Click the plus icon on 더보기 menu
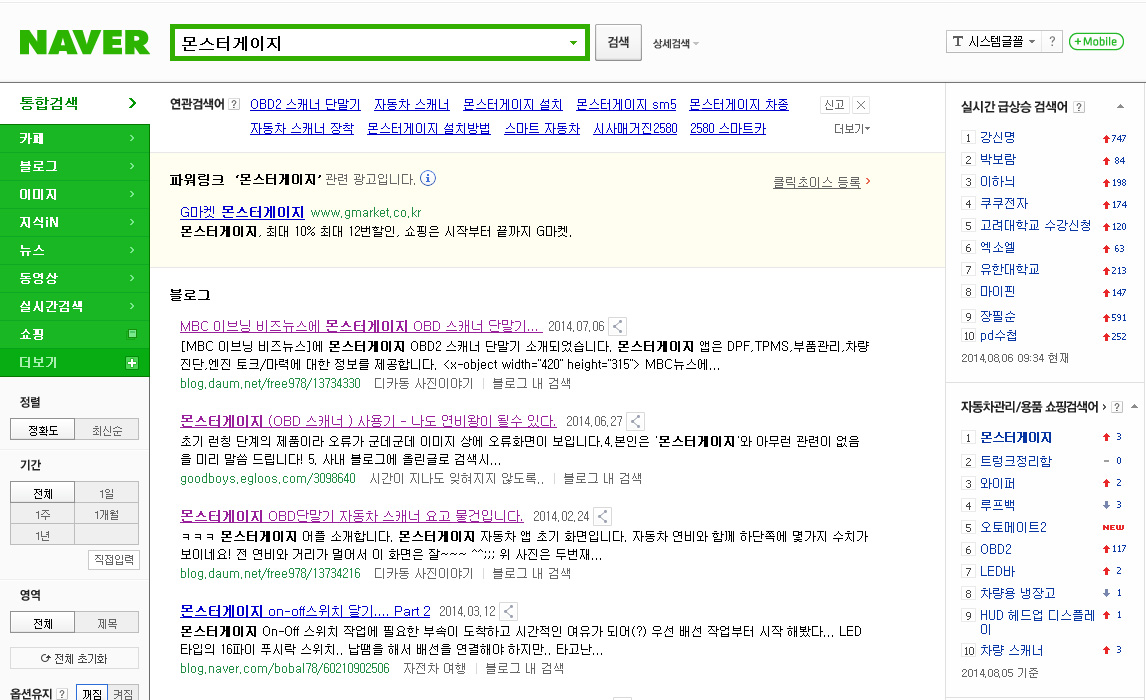 (x=132, y=363)
